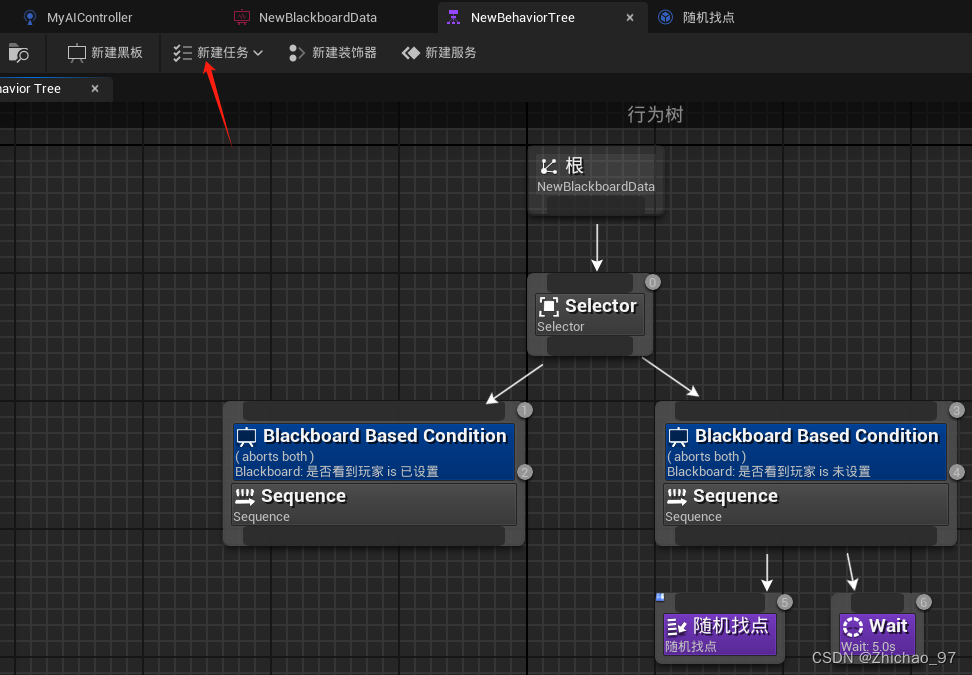This screenshot has height=675, width=972.
Task: Click the Wait task node icon
Action: coord(852,626)
